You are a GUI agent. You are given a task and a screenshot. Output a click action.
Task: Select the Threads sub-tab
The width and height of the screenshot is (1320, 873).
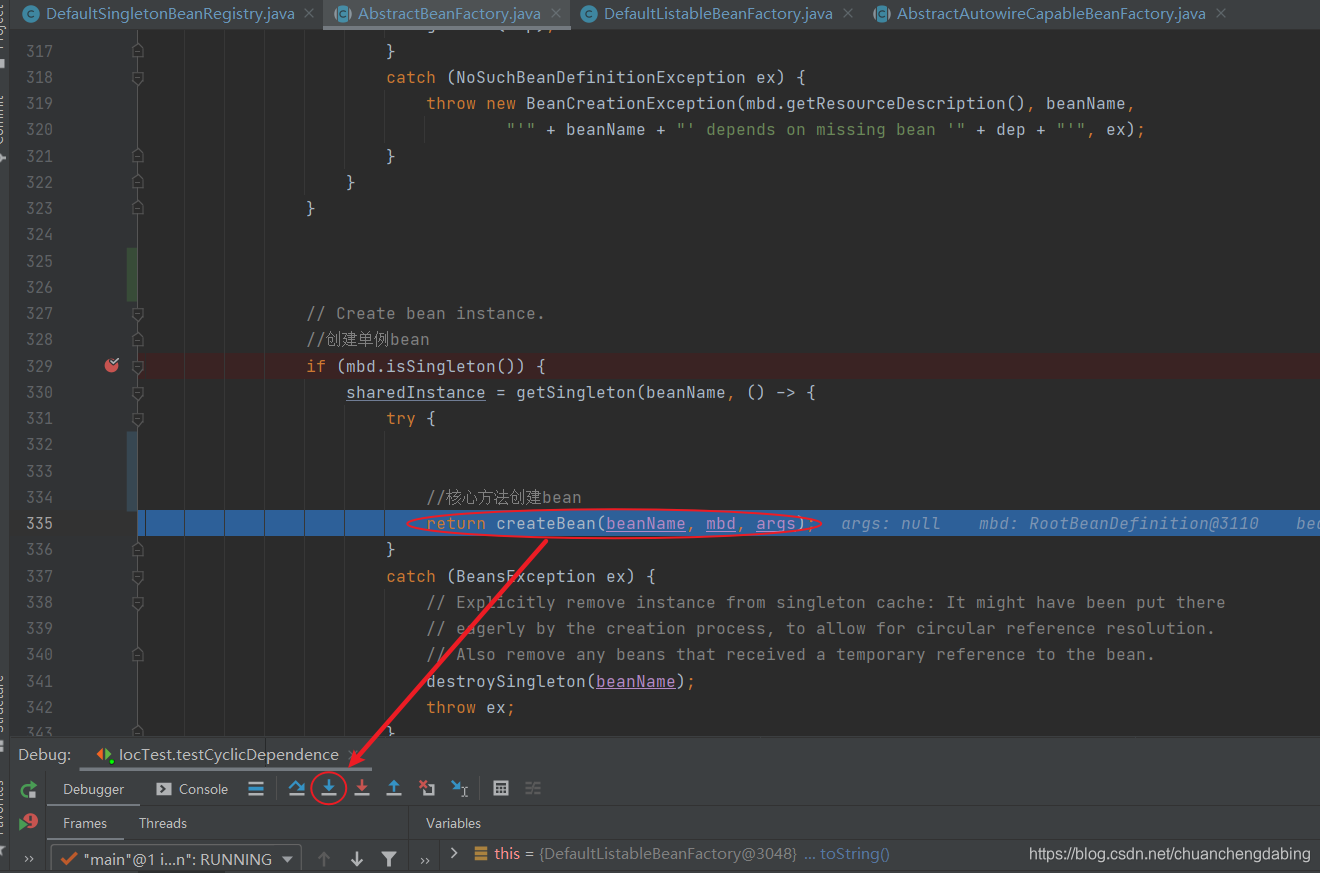coord(163,823)
